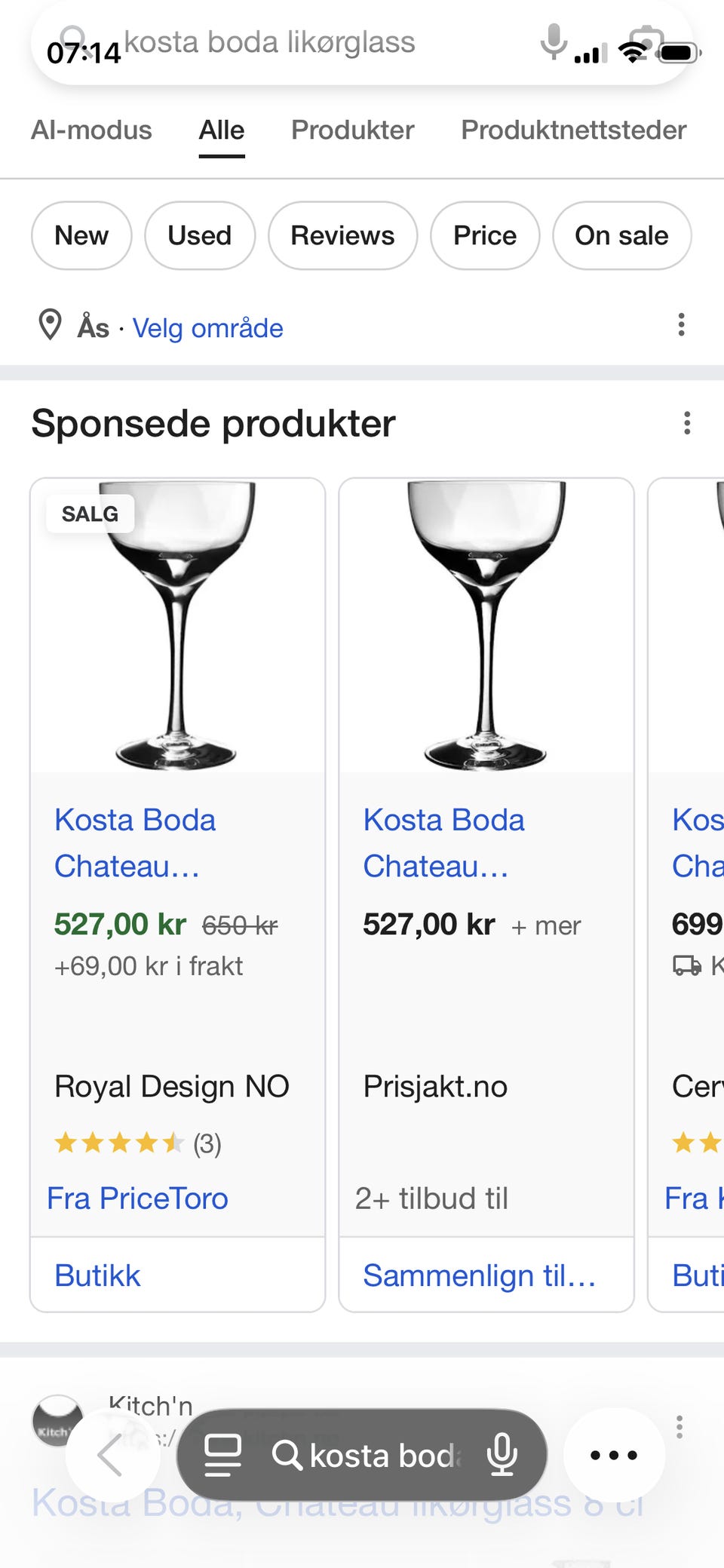Toggle the New filter chip
Viewport: 724px width, 1568px height.
pos(81,235)
